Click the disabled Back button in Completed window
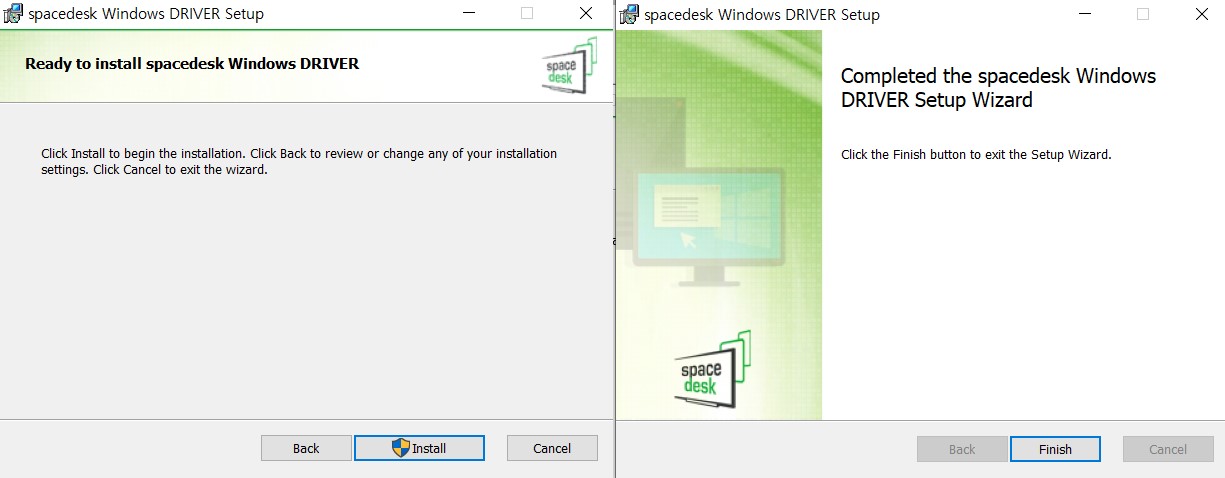 pos(962,449)
